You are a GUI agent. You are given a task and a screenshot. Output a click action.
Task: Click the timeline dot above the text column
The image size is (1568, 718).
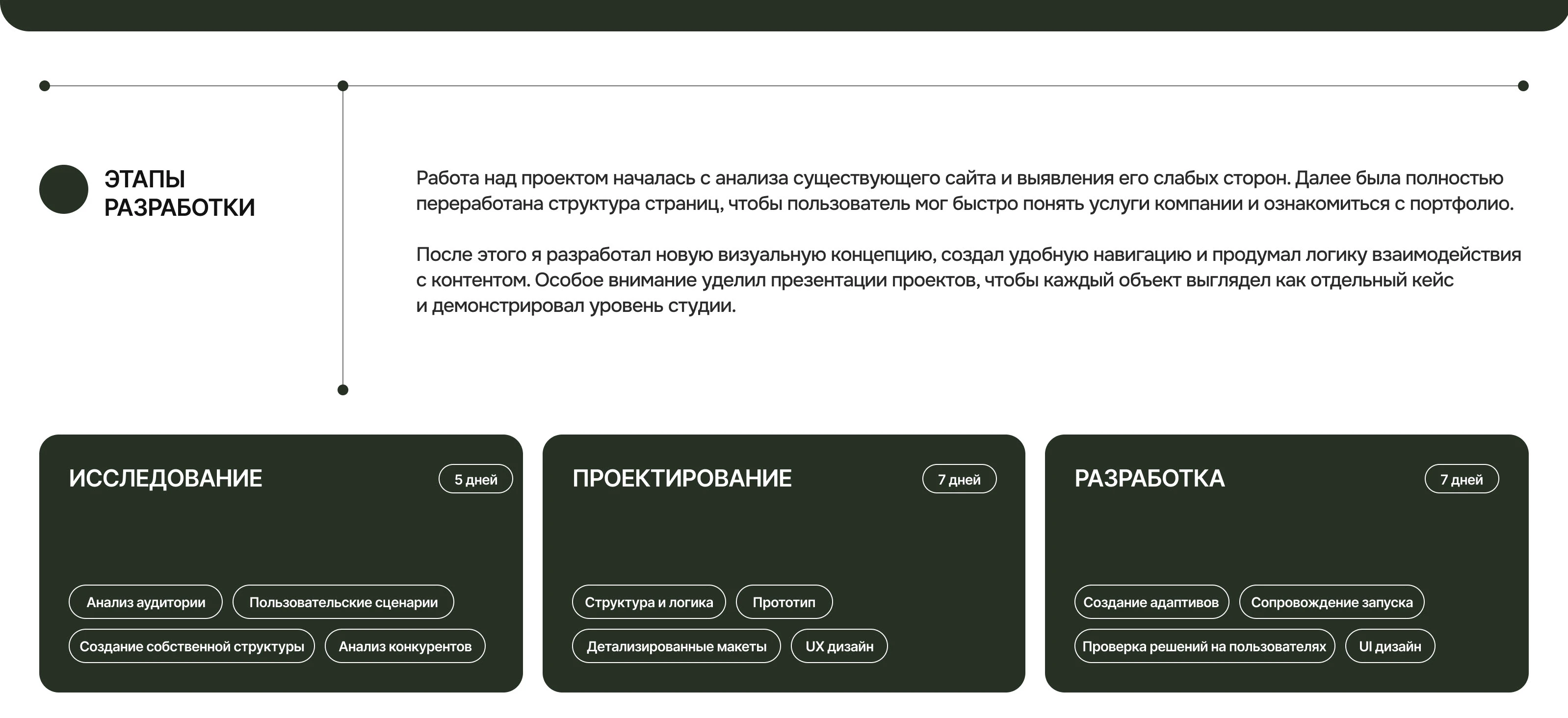(343, 86)
